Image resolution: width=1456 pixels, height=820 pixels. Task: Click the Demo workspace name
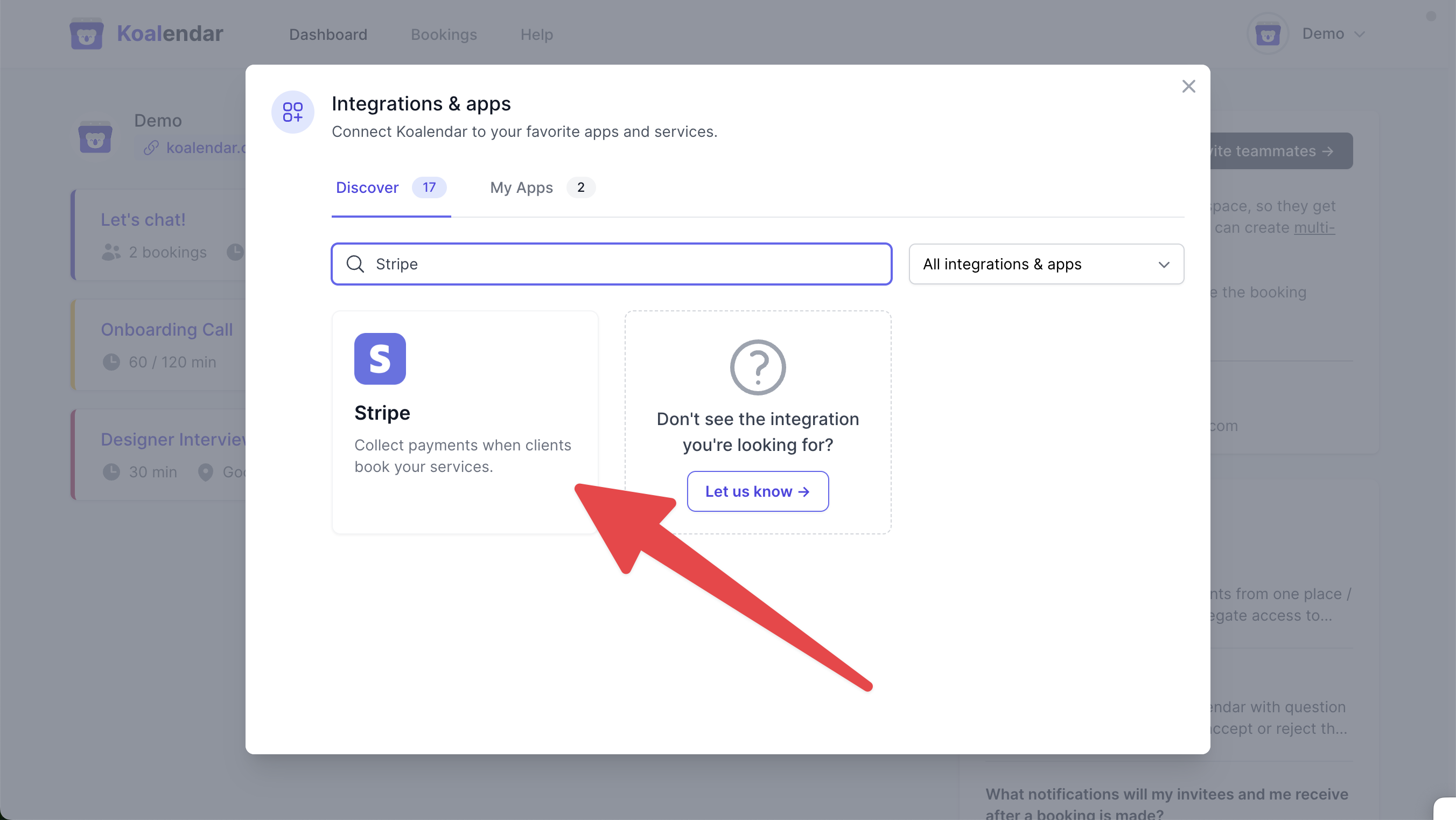tap(158, 121)
